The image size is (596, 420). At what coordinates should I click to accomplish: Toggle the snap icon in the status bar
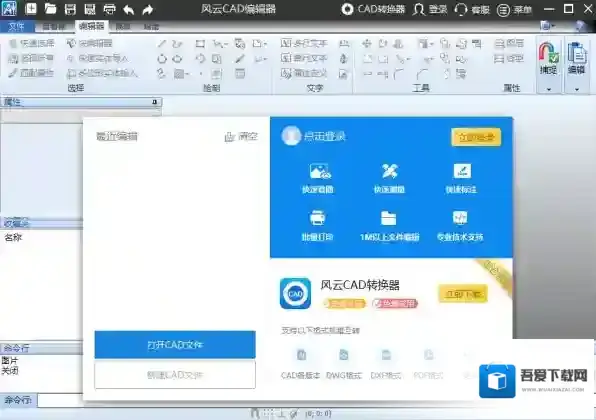click(x=255, y=413)
